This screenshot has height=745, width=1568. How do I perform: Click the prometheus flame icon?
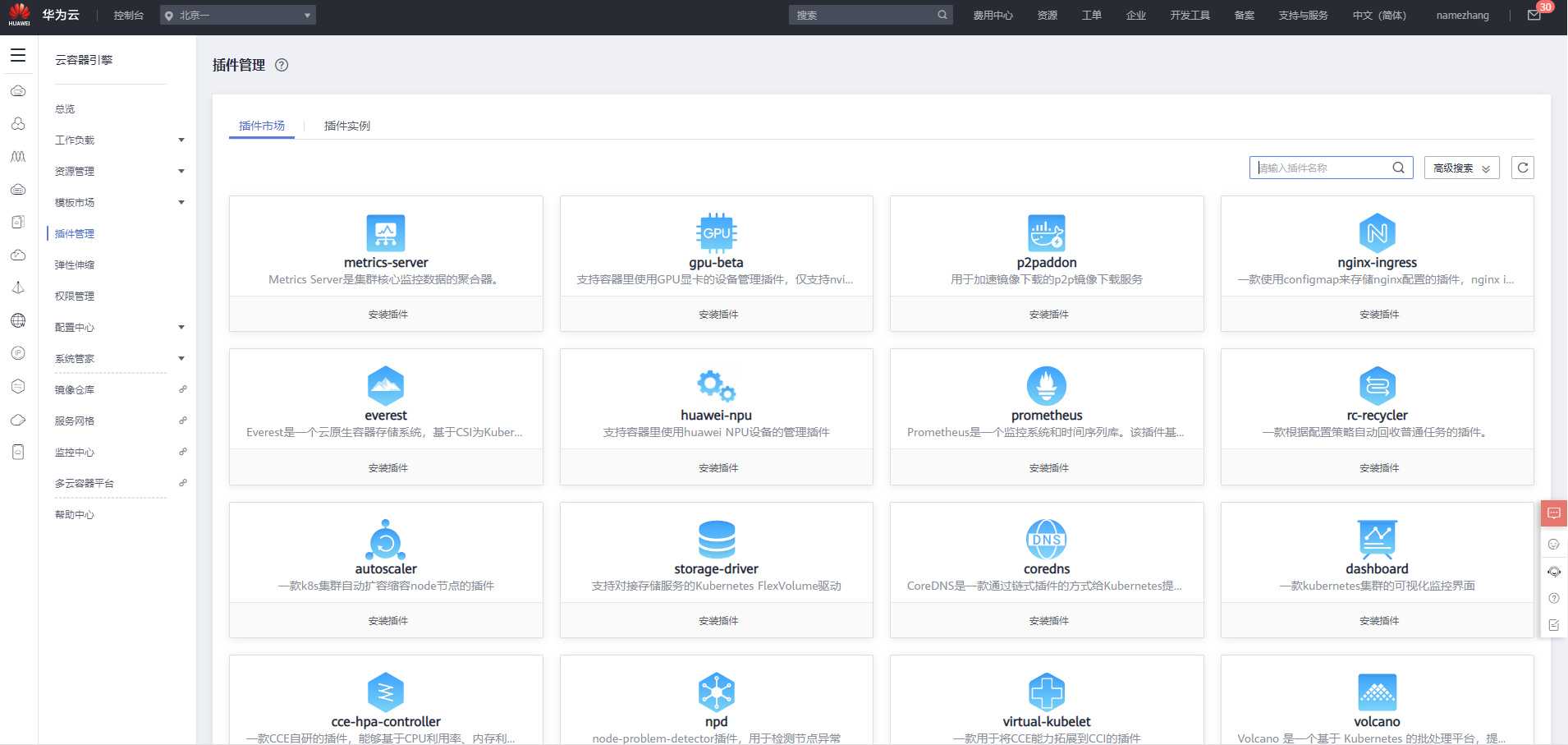point(1047,386)
